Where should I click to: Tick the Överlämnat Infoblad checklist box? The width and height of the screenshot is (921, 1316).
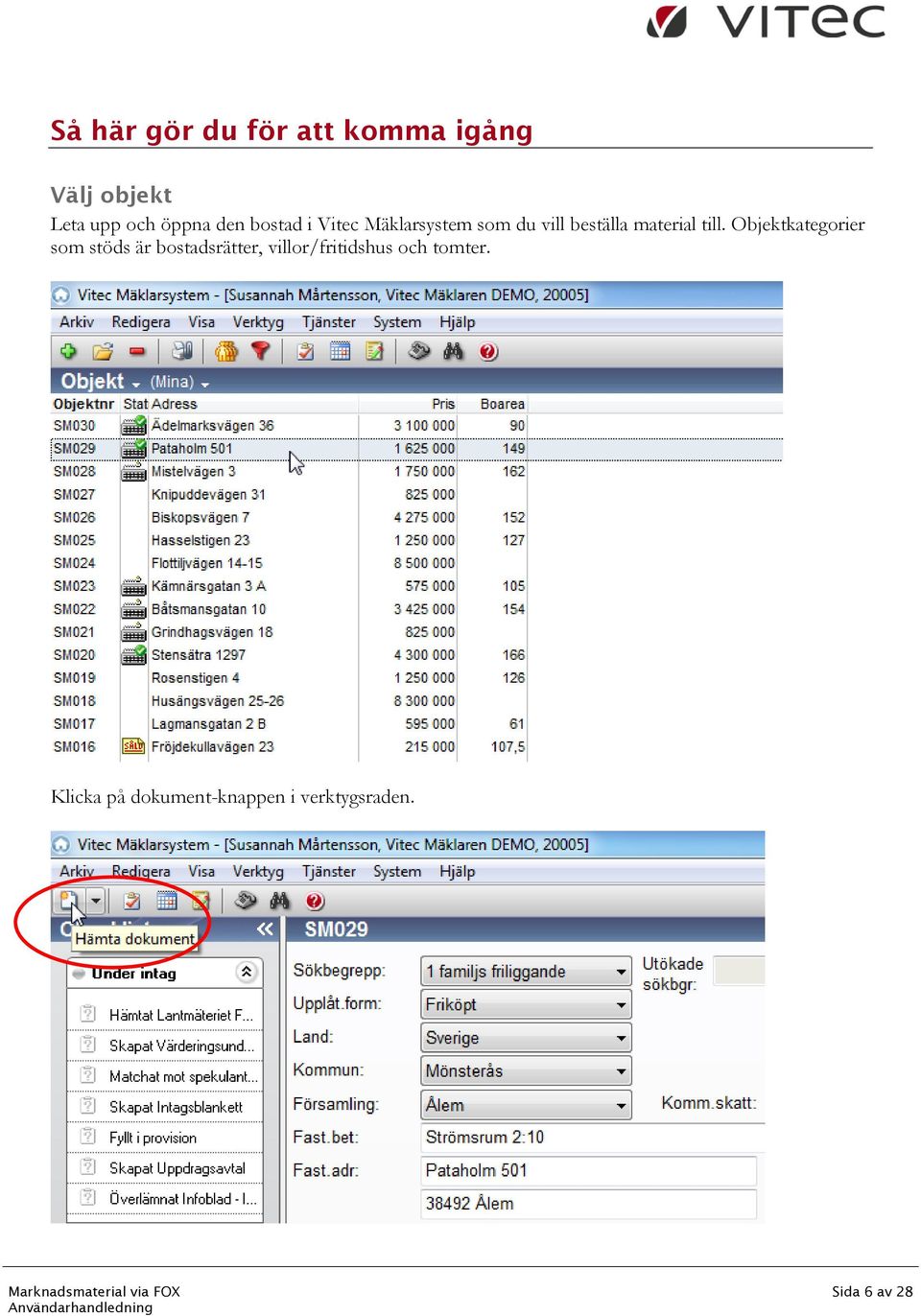coord(87,1197)
